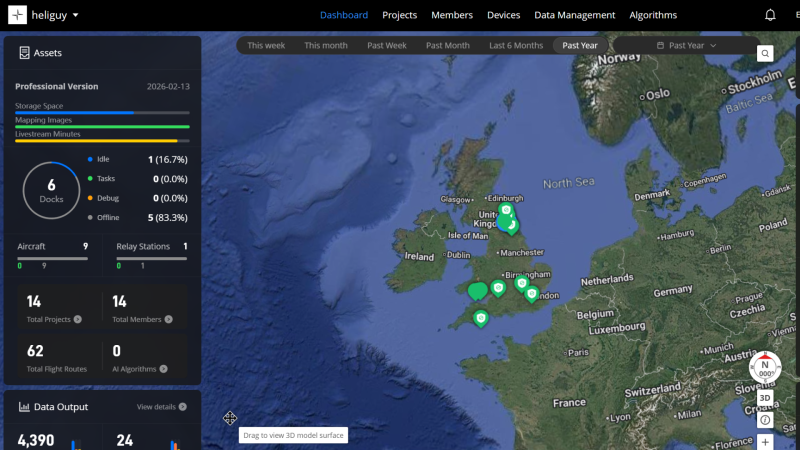
Task: Open View details for Data Output
Action: [x=161, y=407]
